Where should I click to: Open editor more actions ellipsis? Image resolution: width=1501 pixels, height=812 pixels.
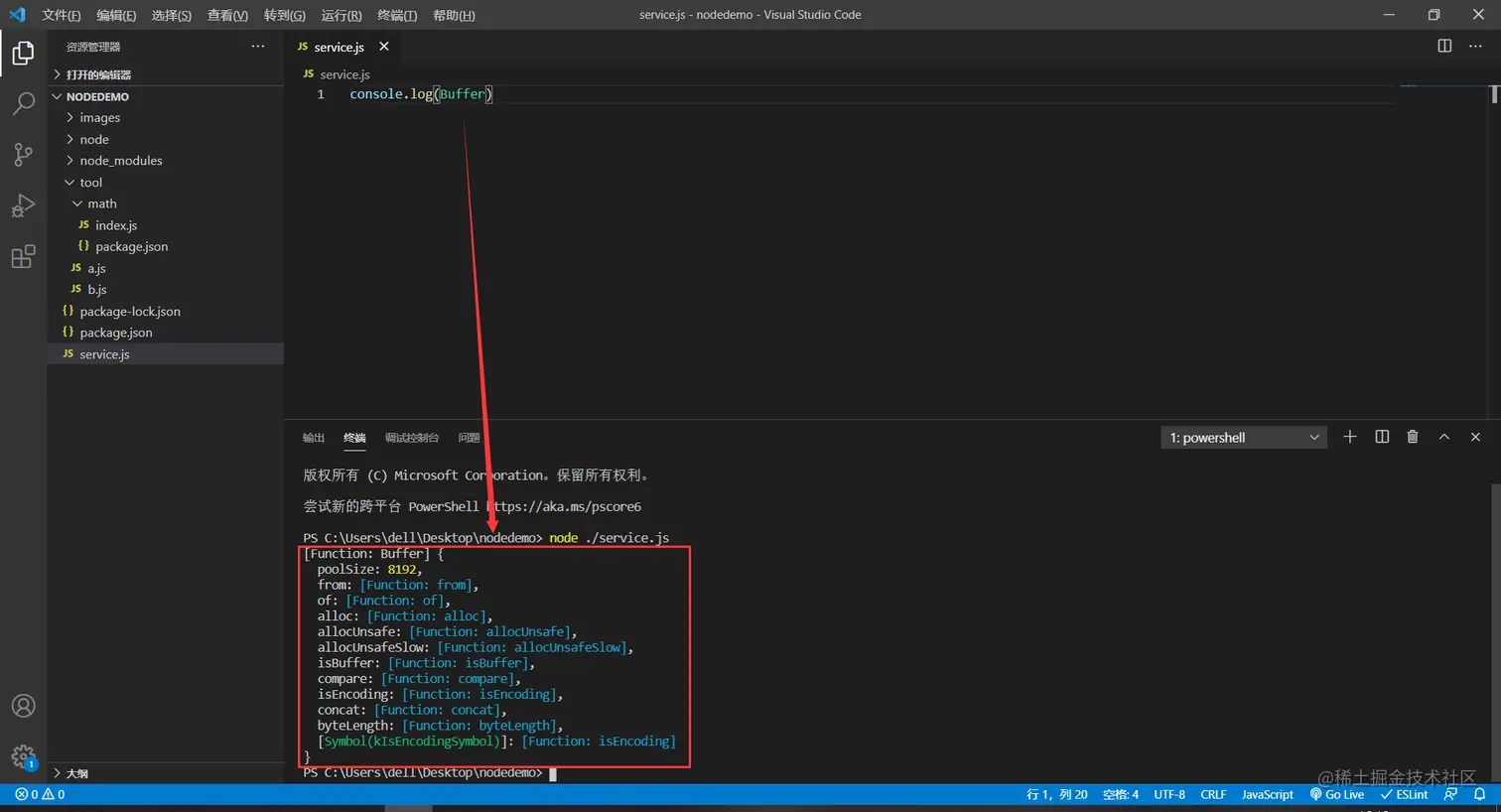[1475, 47]
